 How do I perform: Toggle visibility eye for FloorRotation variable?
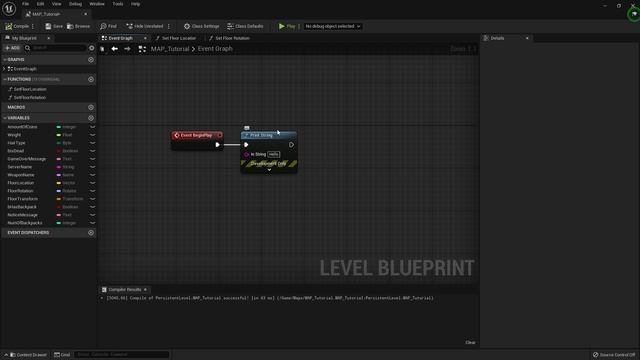[92, 191]
